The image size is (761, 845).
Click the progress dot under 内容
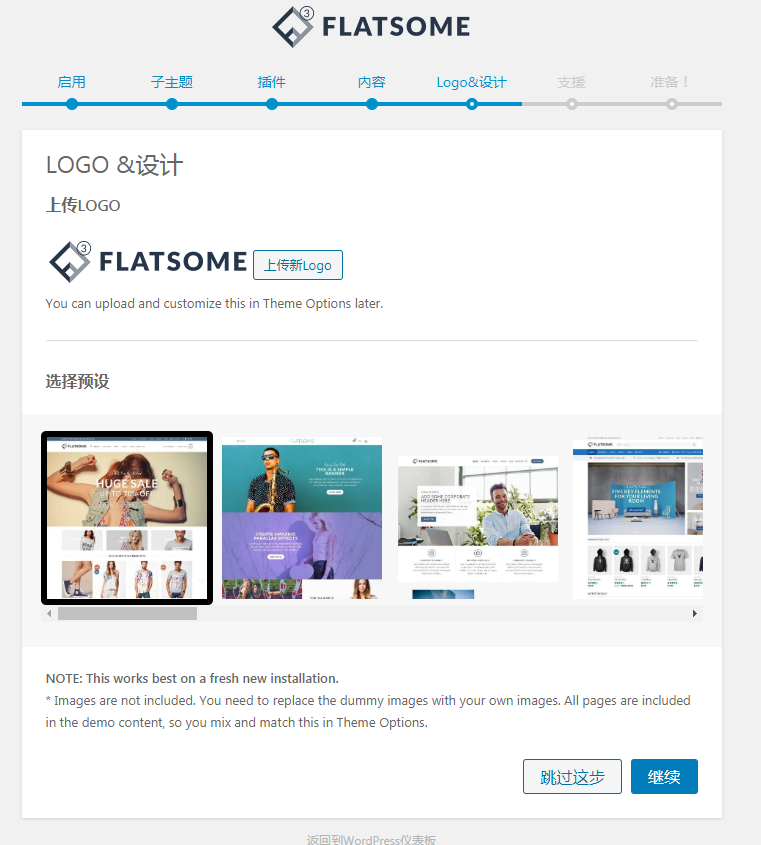(372, 104)
